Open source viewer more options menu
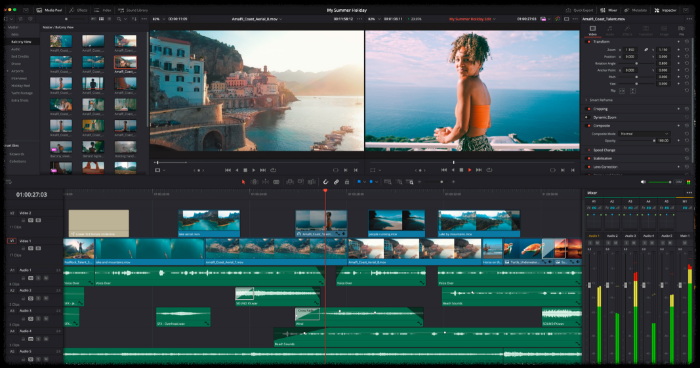The width and height of the screenshot is (700, 368). point(360,19)
